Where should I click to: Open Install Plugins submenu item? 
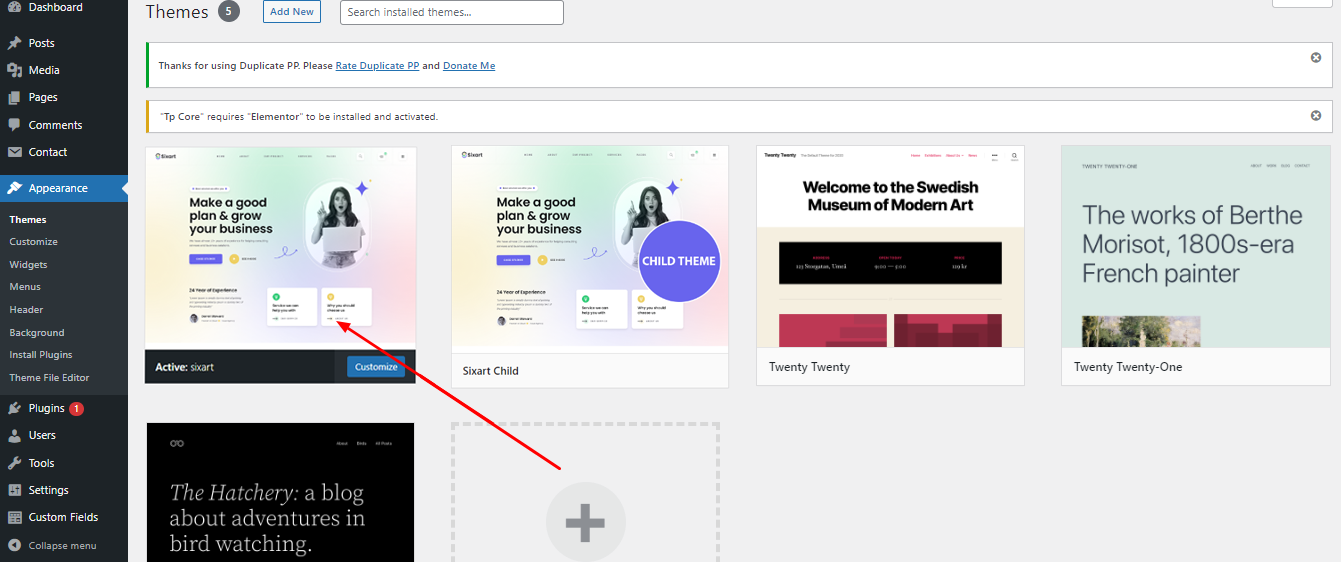41,354
